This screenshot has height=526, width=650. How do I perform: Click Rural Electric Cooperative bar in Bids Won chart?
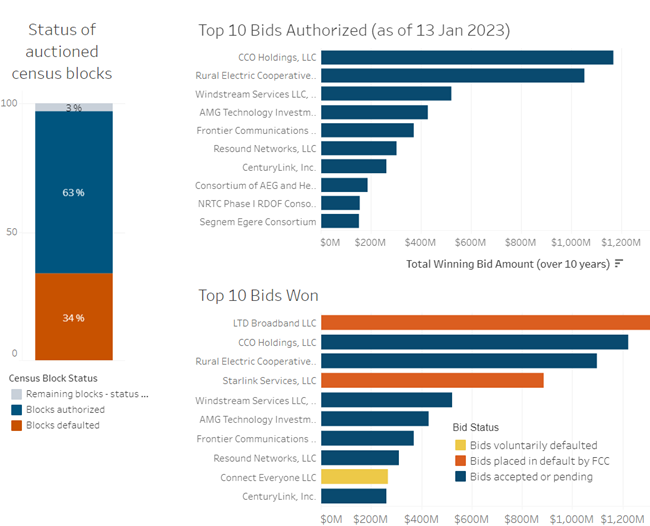[x=459, y=361]
